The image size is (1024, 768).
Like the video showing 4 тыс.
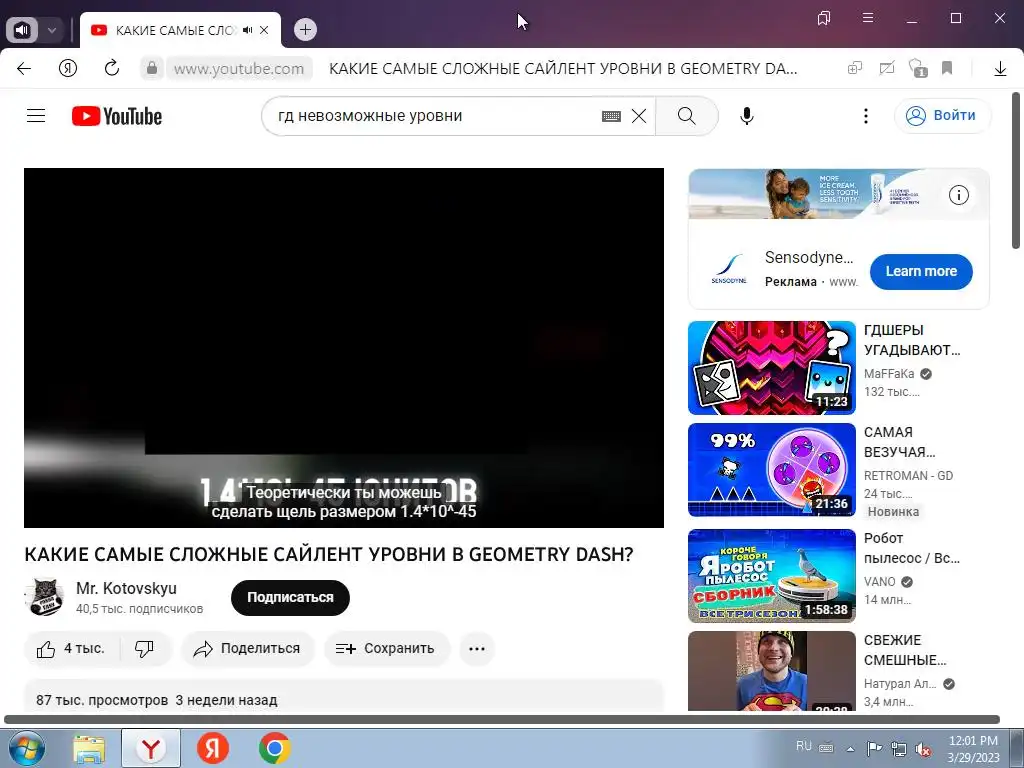tap(72, 648)
